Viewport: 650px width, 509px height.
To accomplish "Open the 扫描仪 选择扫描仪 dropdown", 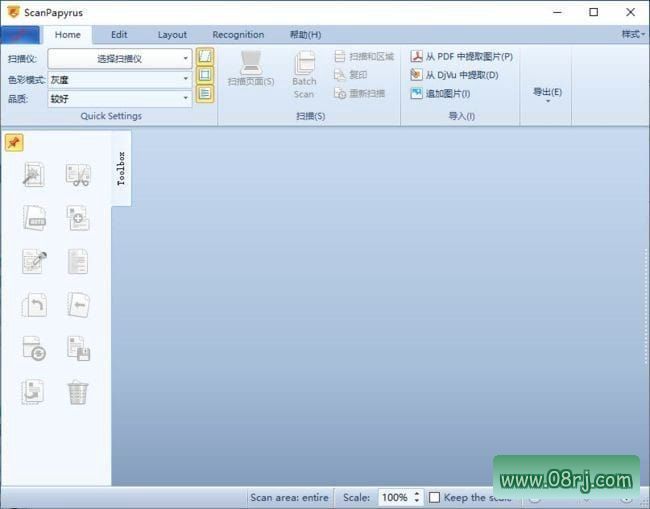I will [x=120, y=58].
